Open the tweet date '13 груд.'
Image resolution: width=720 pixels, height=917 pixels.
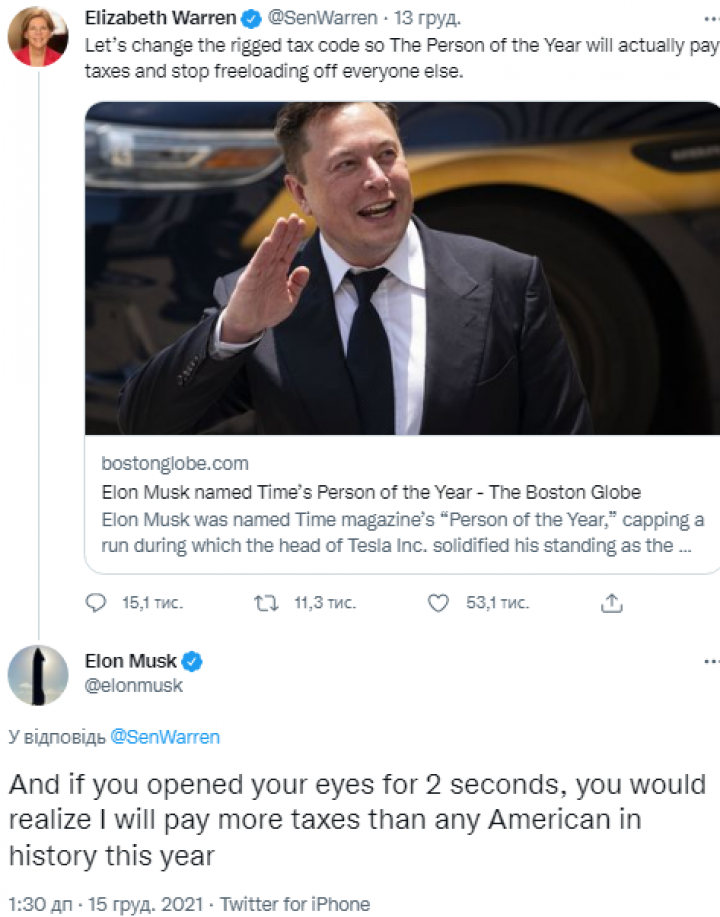[x=428, y=18]
